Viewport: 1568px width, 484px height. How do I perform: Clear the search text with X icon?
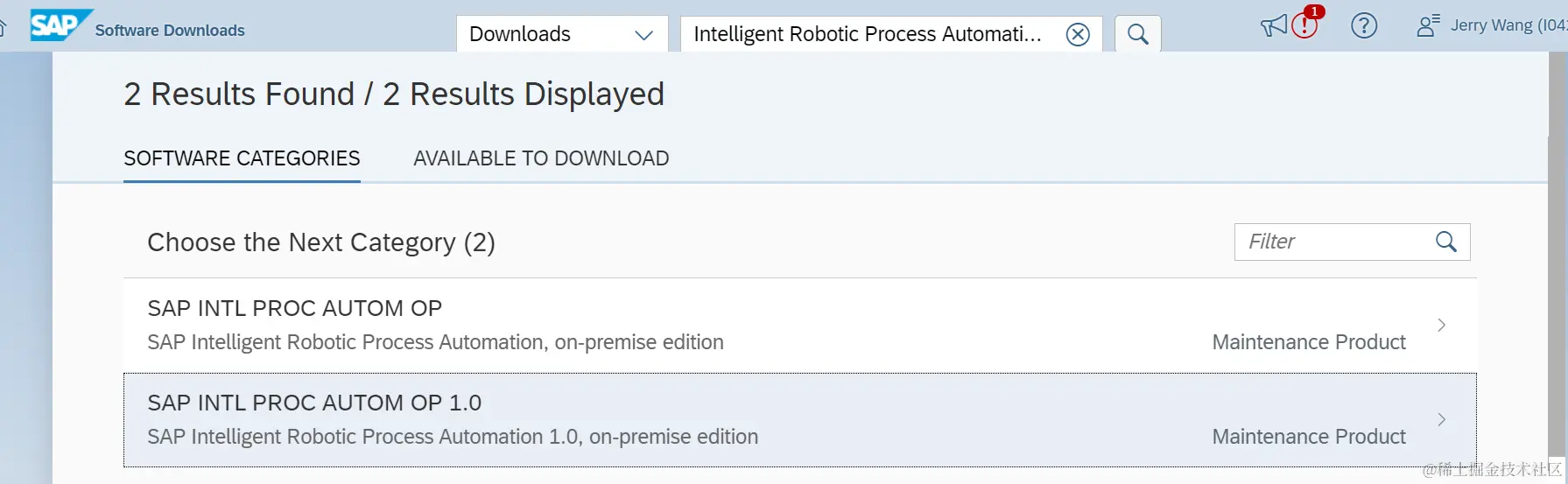tap(1078, 34)
